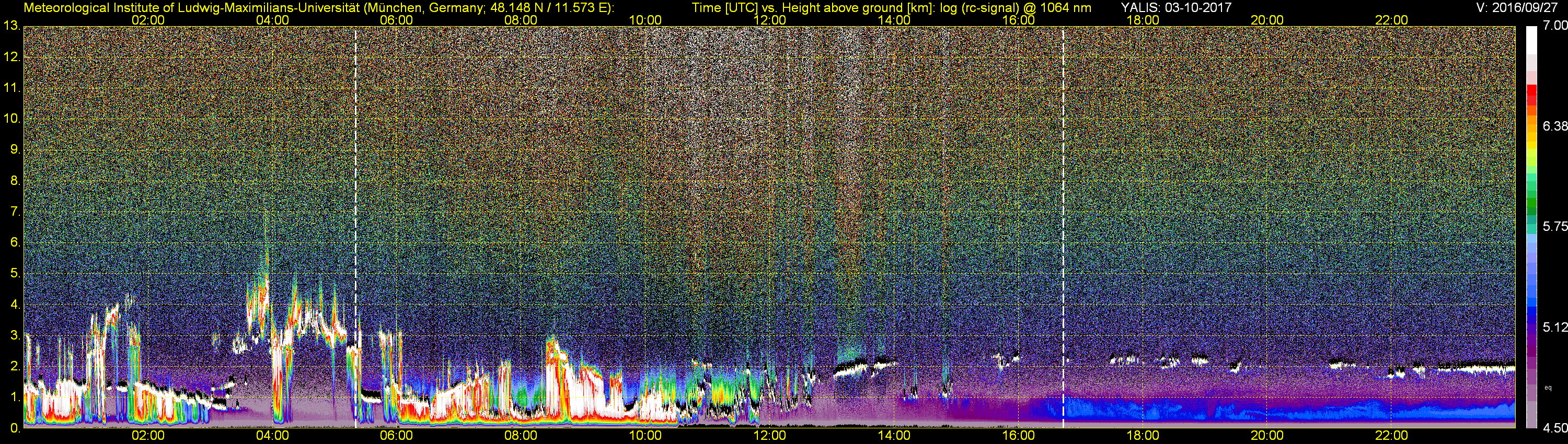Click the 02:00 label on the bottom time axis
The width and height of the screenshot is (1568, 444).
(x=148, y=436)
